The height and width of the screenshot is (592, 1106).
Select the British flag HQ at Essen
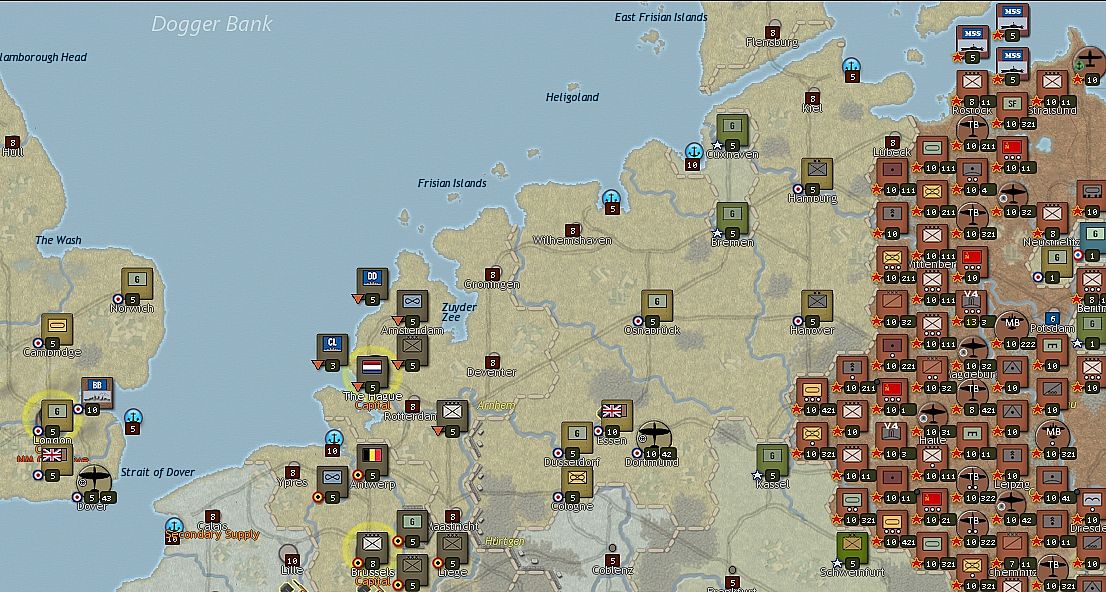tap(616, 416)
